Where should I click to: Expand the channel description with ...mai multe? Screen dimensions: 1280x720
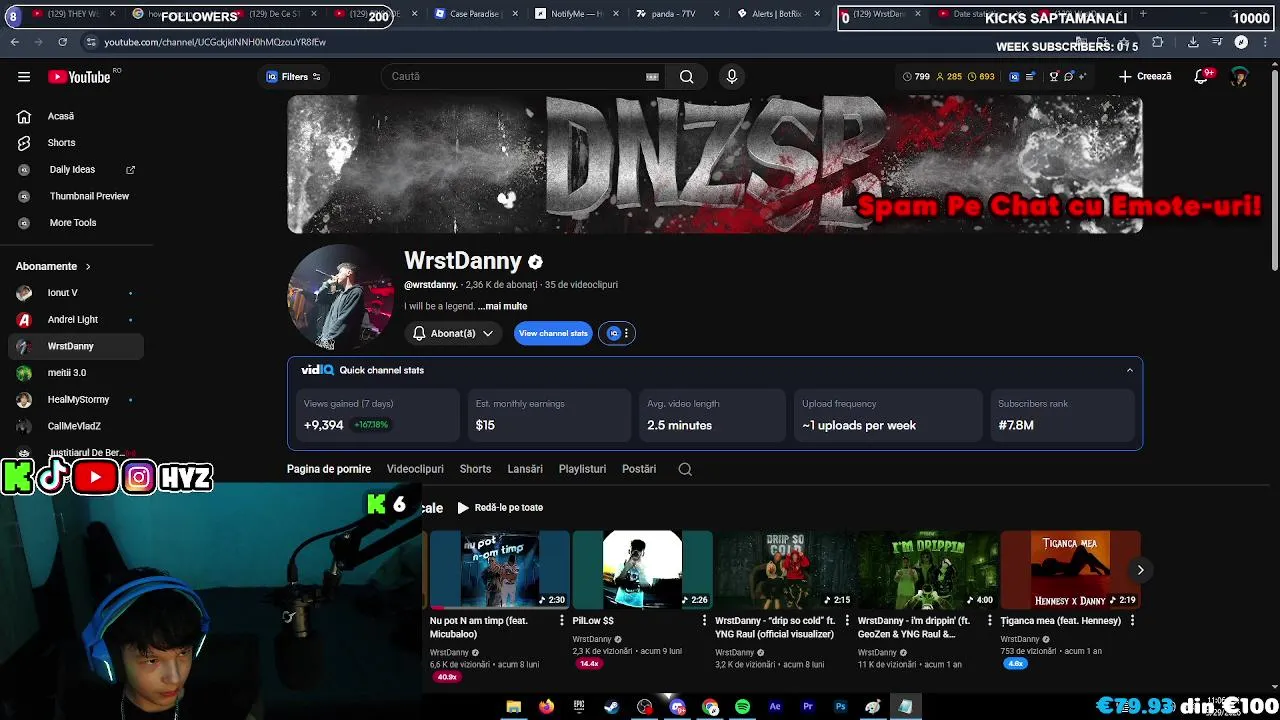502,306
